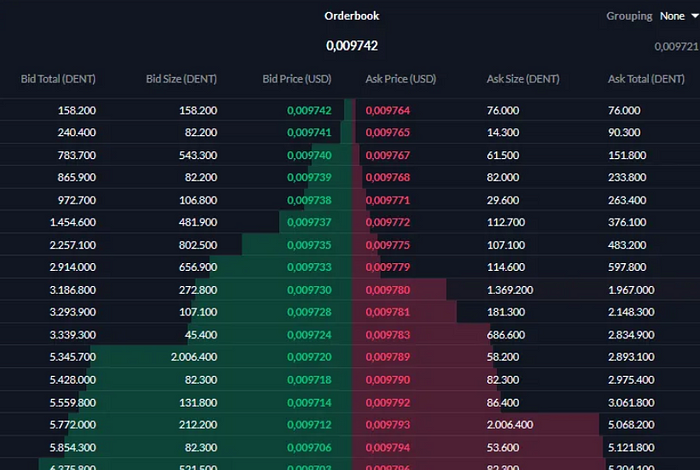Viewport: 700px width, 470px height.
Task: Select ask price 0,009779
Action: pyautogui.click(x=388, y=267)
